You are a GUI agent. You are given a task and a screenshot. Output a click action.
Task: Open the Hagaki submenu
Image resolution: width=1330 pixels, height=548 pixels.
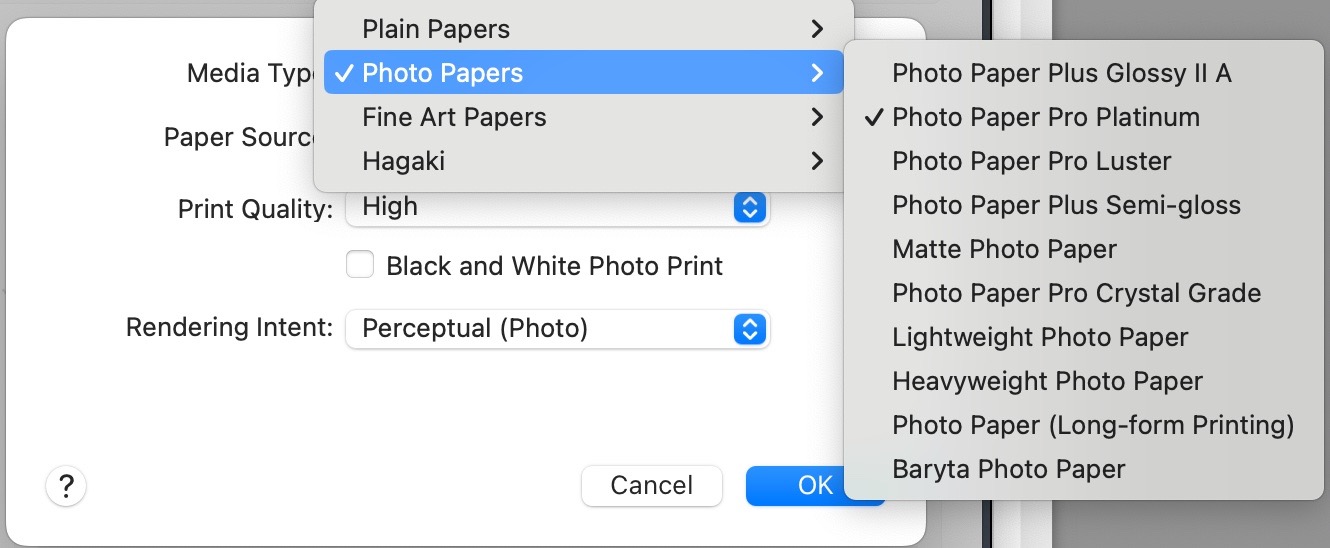pos(583,161)
